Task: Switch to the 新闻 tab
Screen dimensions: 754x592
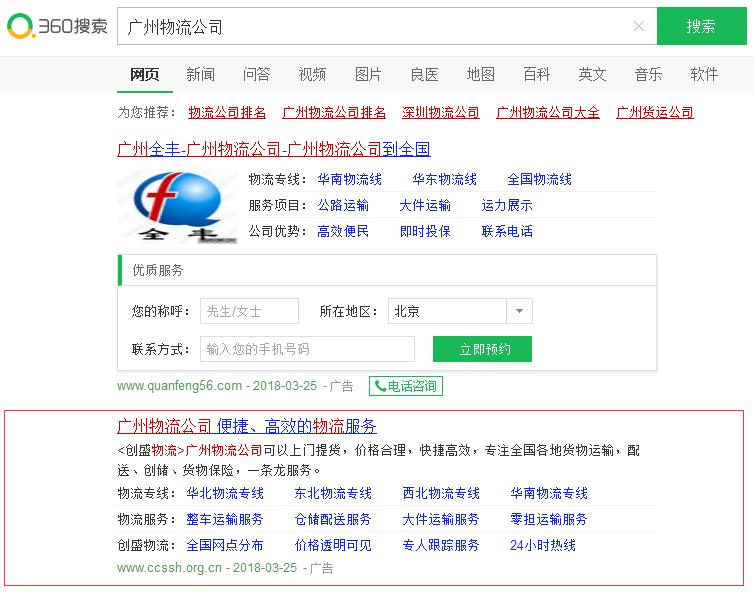Action: tap(200, 74)
